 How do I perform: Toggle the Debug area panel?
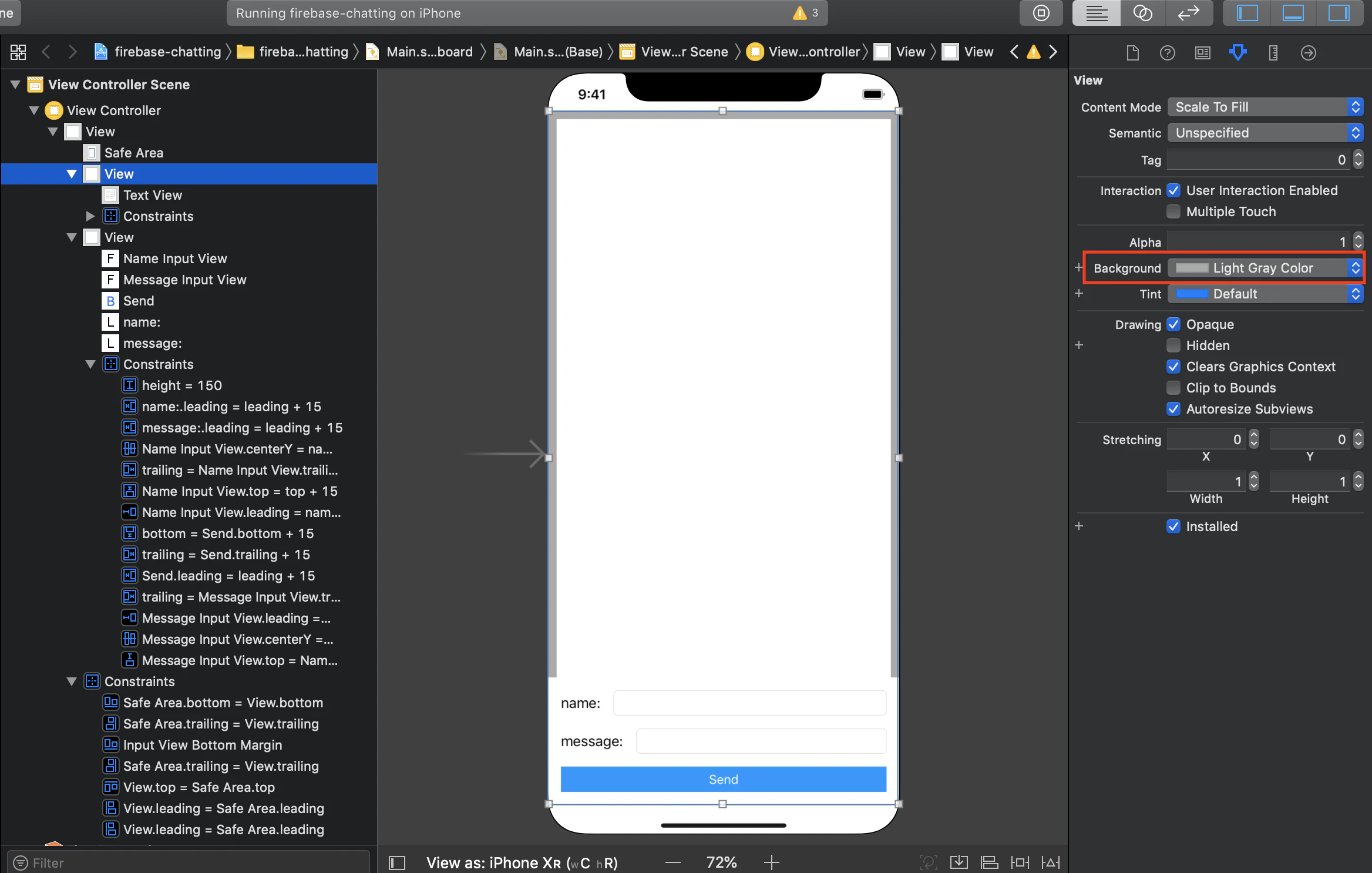(x=1293, y=13)
